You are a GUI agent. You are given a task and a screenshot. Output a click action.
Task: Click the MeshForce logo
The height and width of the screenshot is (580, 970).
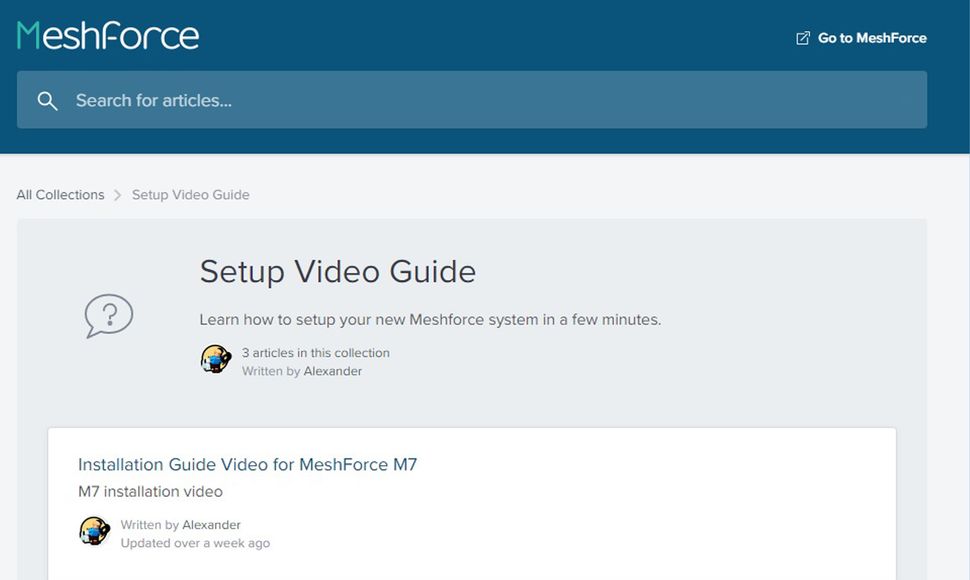point(108,35)
